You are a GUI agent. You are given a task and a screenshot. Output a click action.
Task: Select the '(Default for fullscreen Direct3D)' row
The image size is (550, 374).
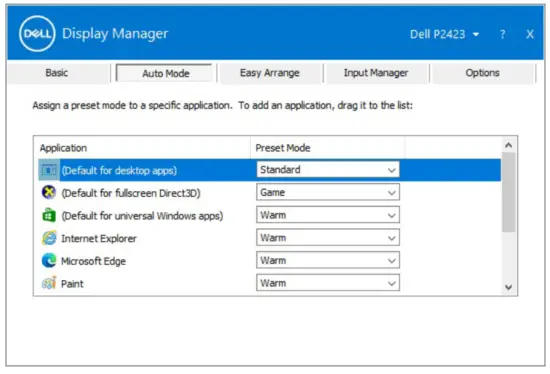point(269,193)
